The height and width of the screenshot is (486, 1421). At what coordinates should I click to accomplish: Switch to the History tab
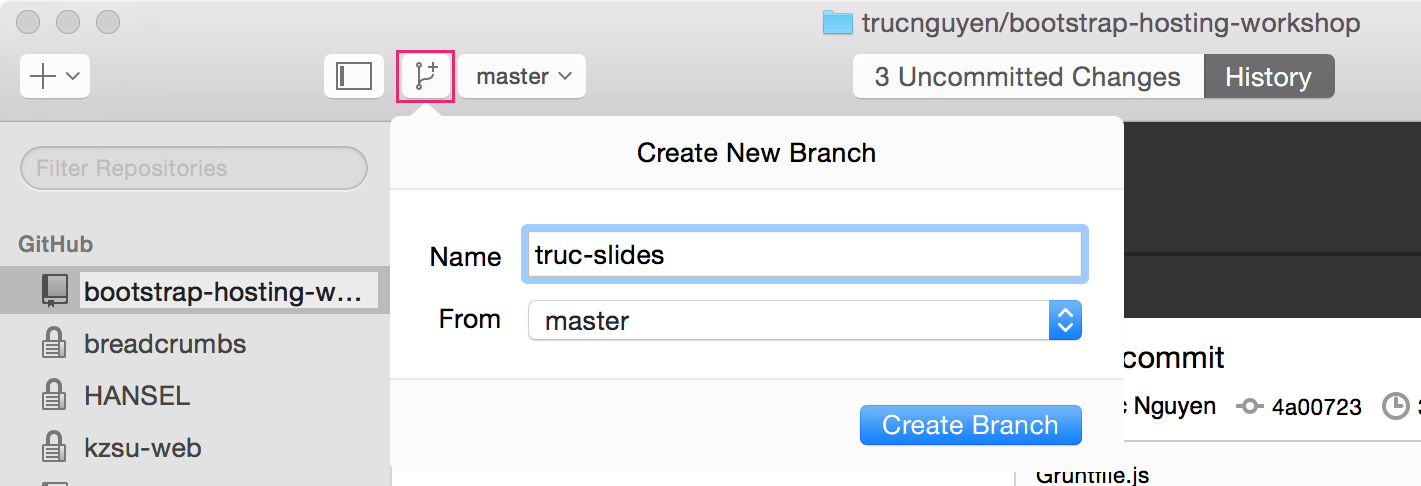1268,77
